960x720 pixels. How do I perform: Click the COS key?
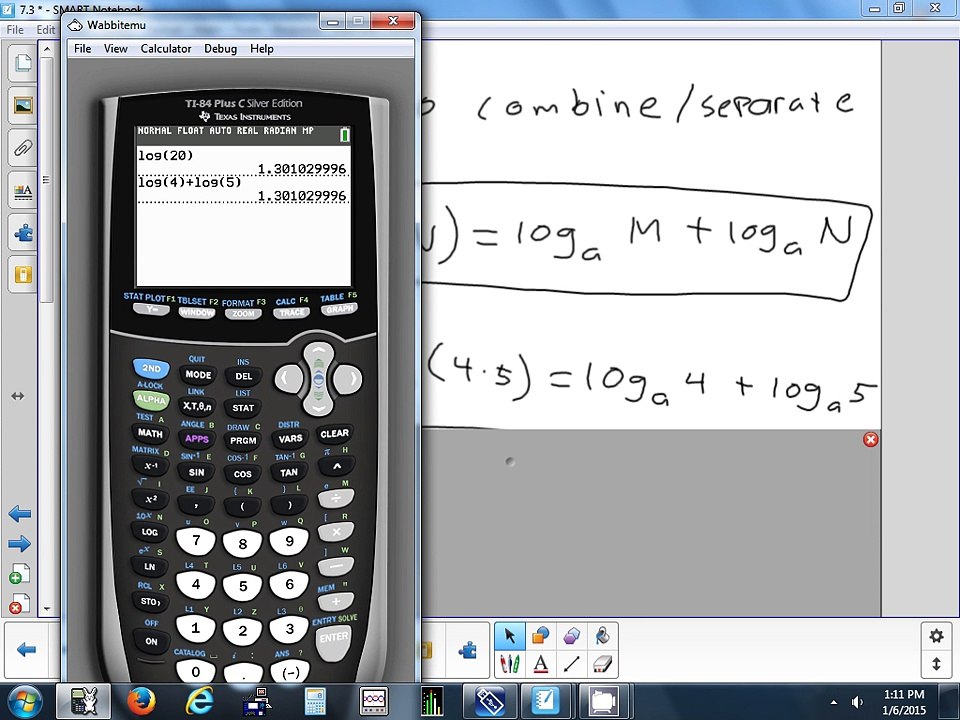click(x=243, y=474)
